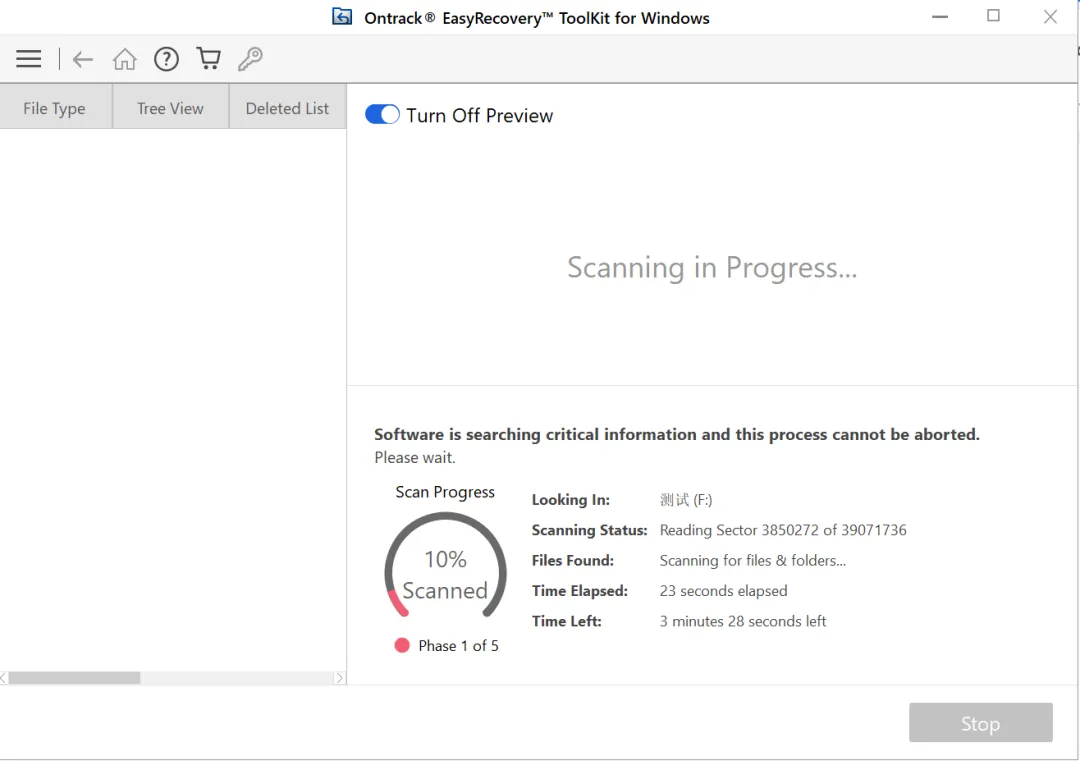Click the 'Phase 1 of 5' label
The height and width of the screenshot is (761, 1080).
458,645
